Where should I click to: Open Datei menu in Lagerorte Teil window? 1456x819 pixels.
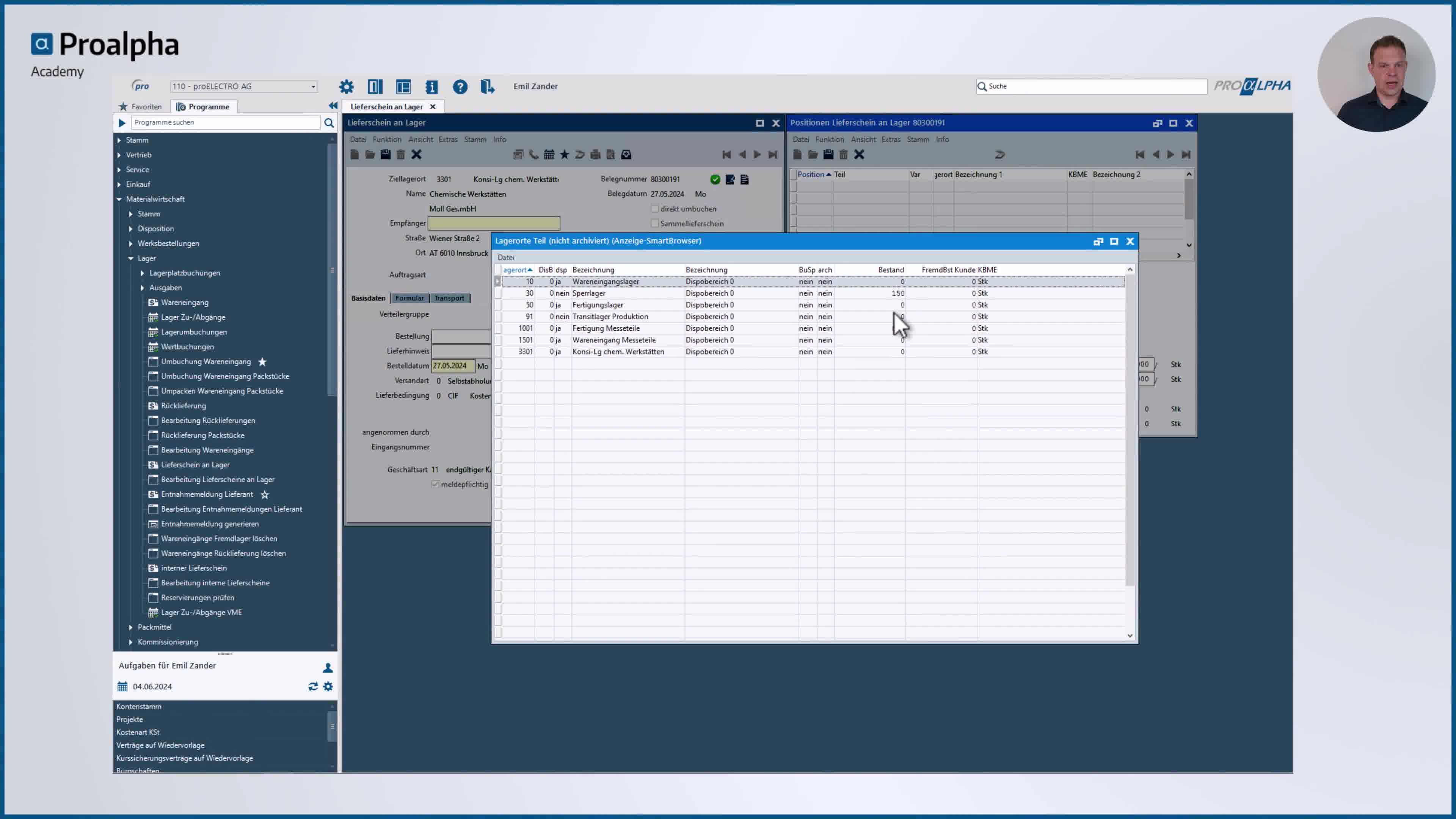(505, 258)
